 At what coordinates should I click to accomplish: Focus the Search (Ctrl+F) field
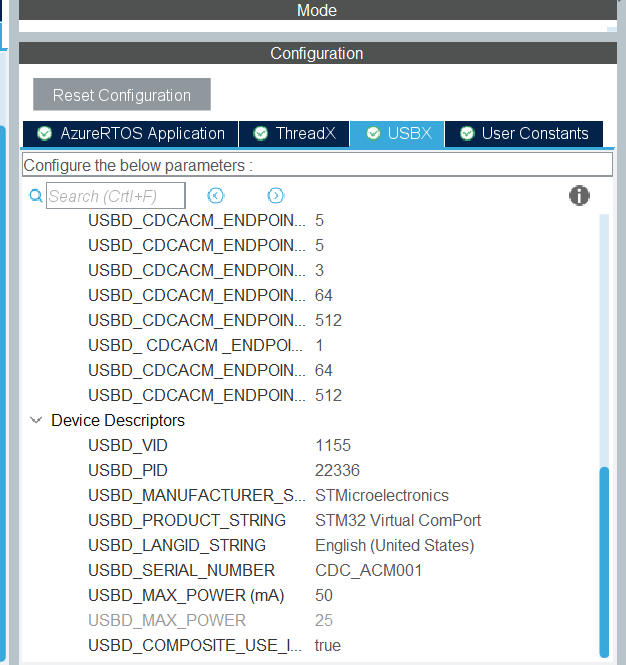click(x=116, y=196)
